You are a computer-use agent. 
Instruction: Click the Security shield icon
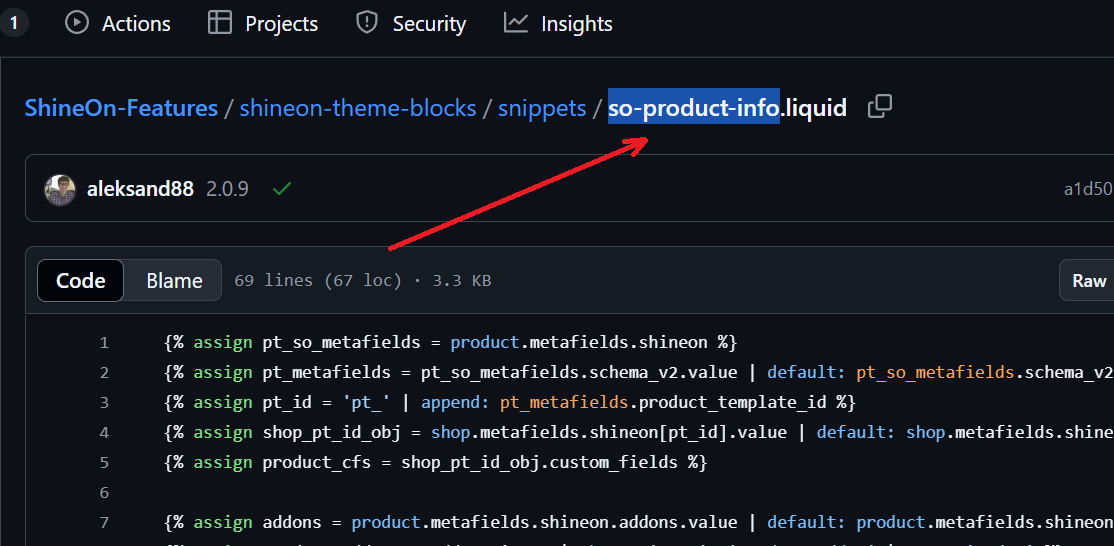pyautogui.click(x=367, y=23)
